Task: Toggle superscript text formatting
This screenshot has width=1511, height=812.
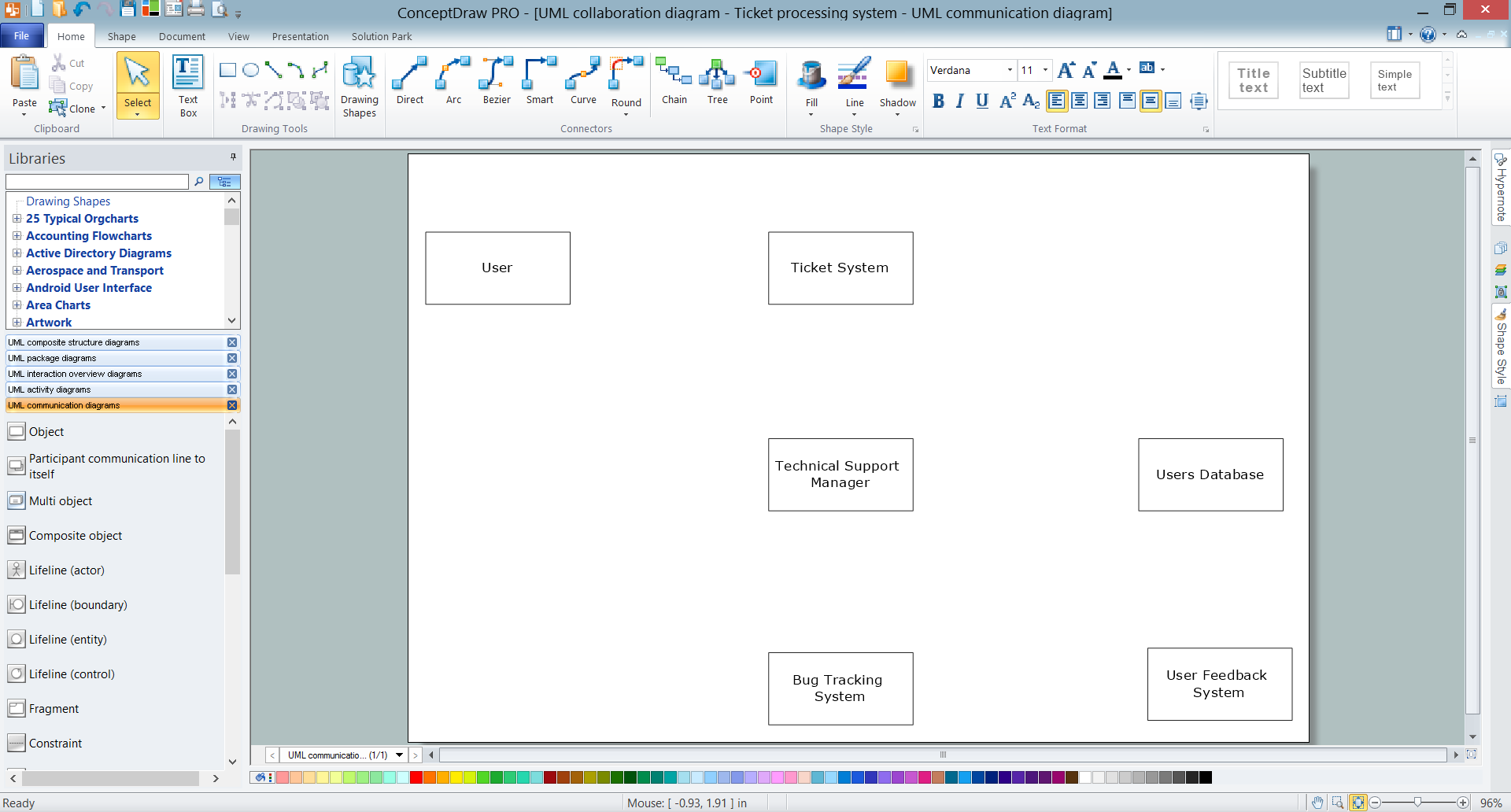Action: [1007, 101]
